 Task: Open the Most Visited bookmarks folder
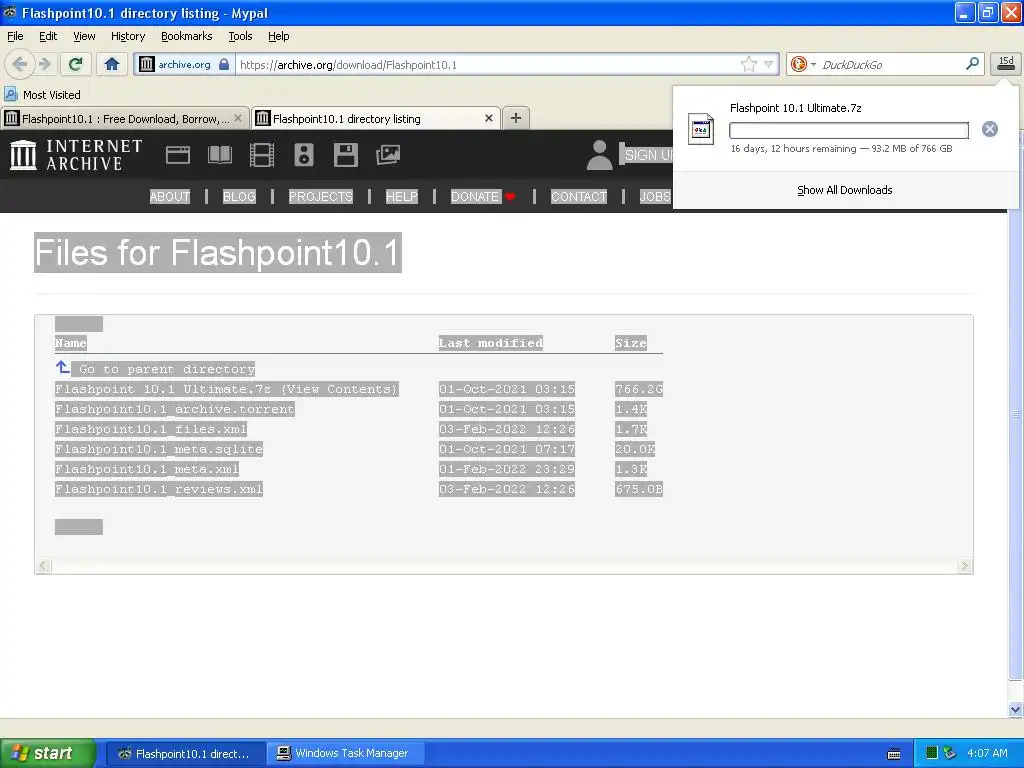43,95
